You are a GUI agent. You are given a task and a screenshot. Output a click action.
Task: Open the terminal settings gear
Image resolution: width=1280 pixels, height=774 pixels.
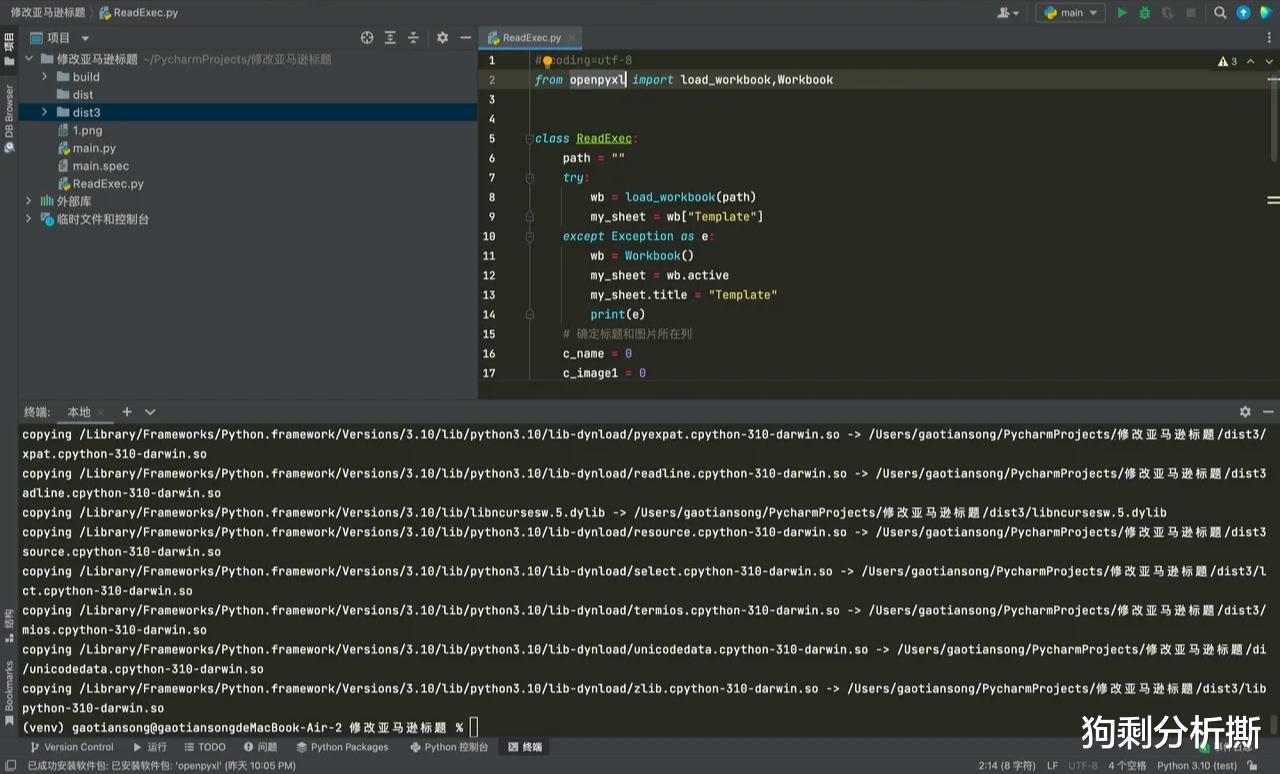tap(1245, 411)
